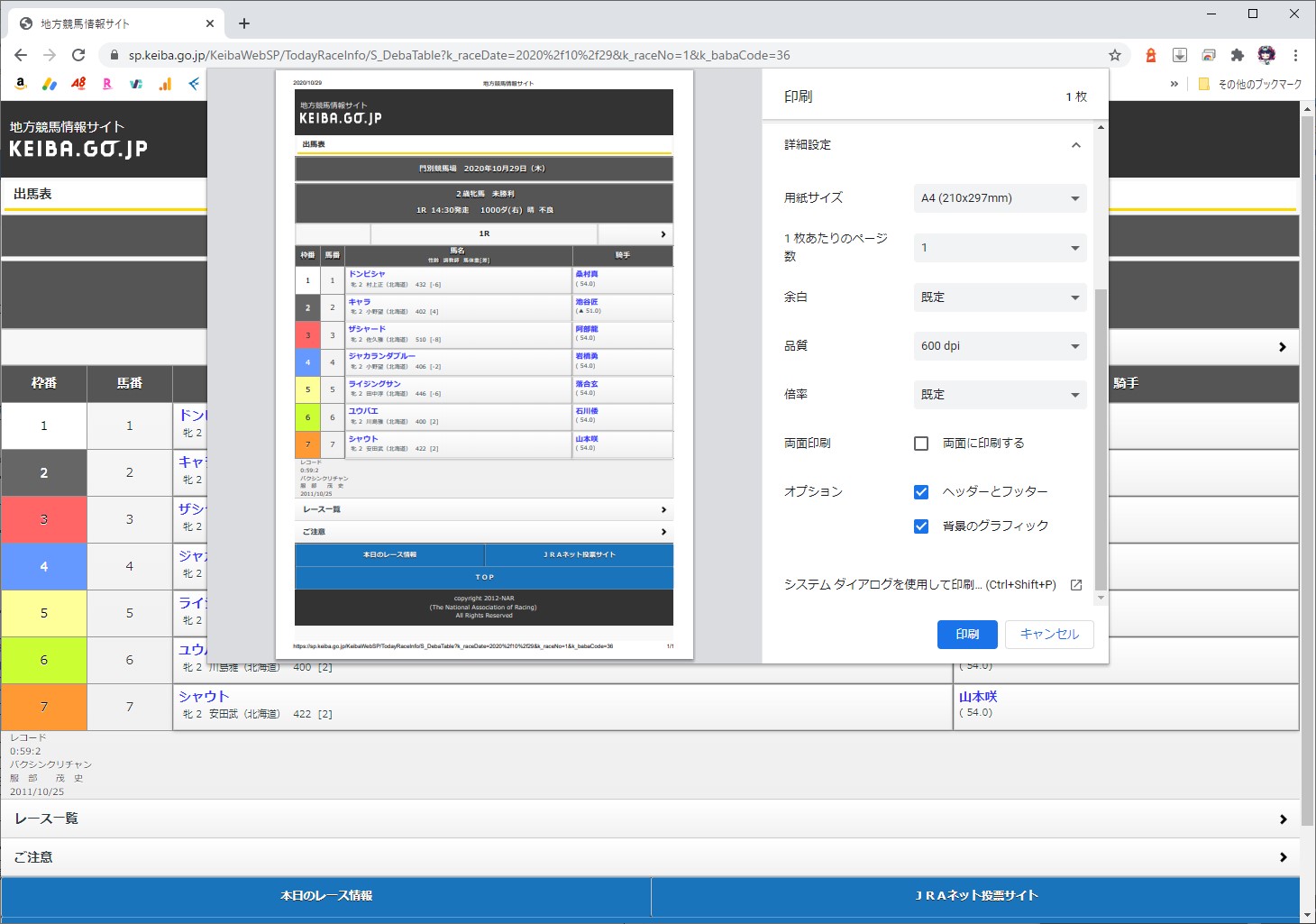Viewport: 1316px width, 924px height.
Task: Click the KEIBA.GO.JP site logo
Action: pyautogui.click(x=78, y=149)
